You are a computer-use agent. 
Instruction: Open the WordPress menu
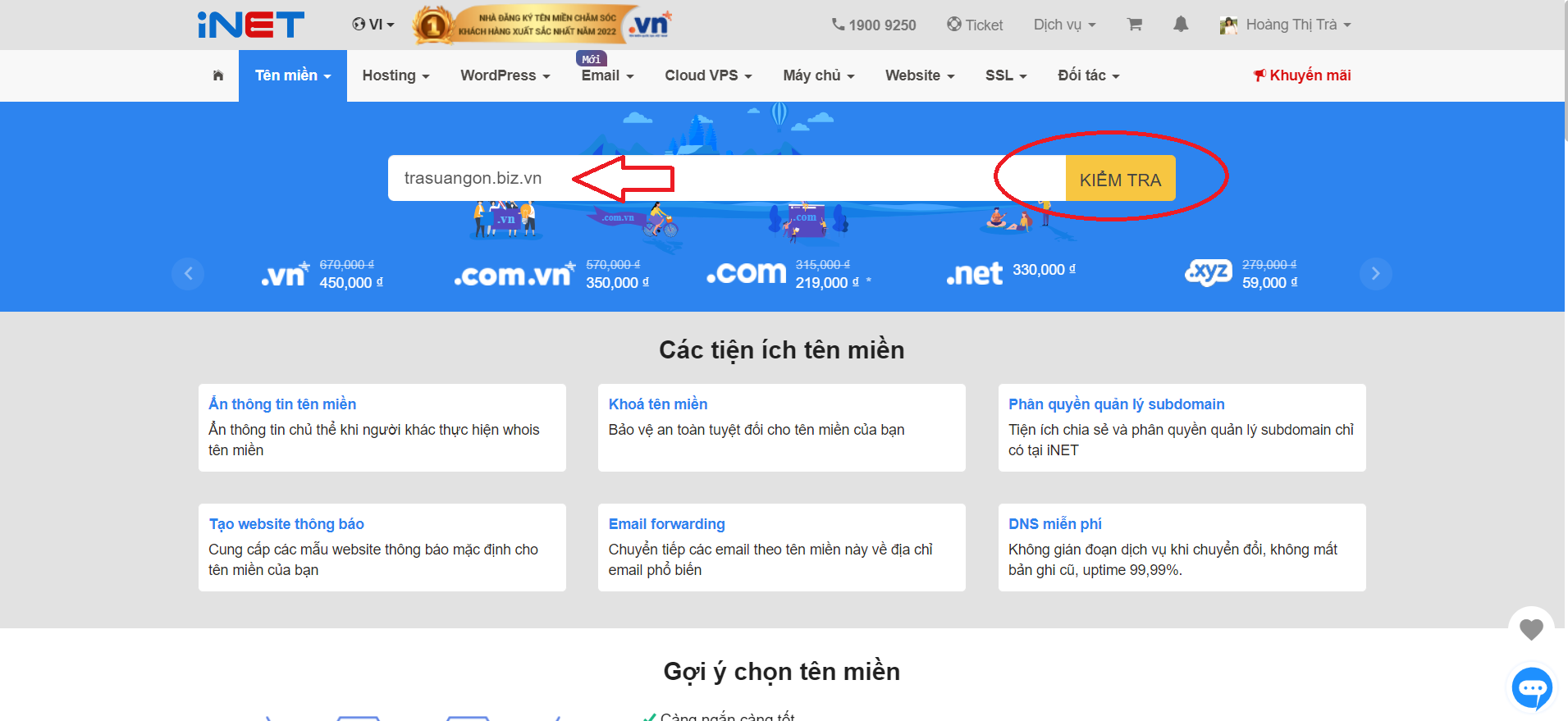[505, 75]
